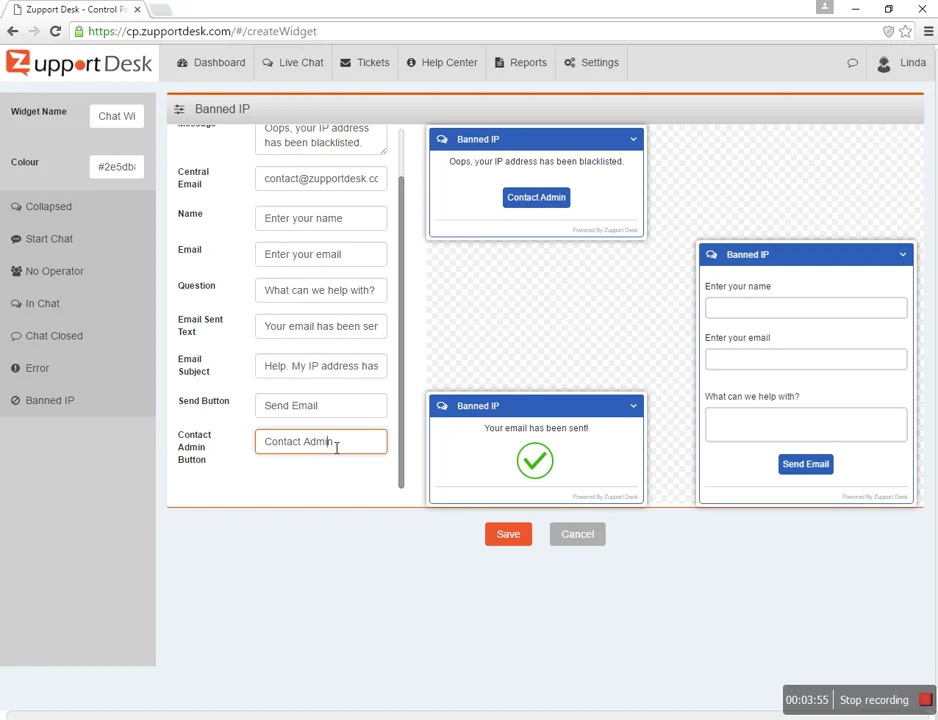The height and width of the screenshot is (720, 938).
Task: Bookmark this page with star icon
Action: coord(905,31)
